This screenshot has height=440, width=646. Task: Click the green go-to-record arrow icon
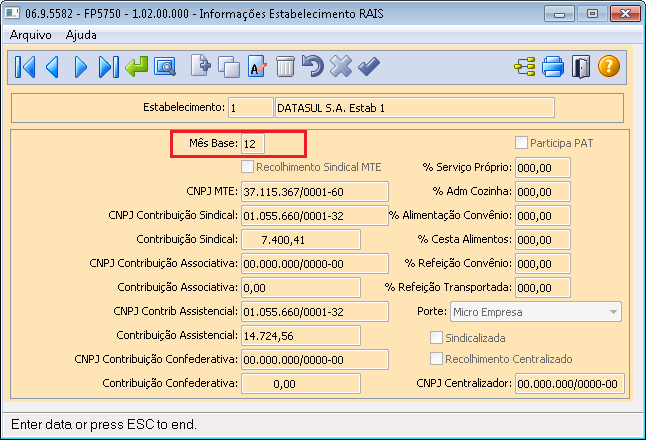point(136,67)
